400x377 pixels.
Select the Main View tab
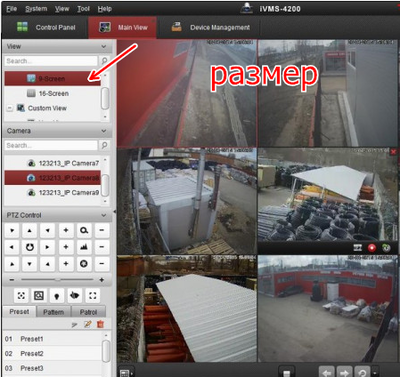(x=123, y=27)
